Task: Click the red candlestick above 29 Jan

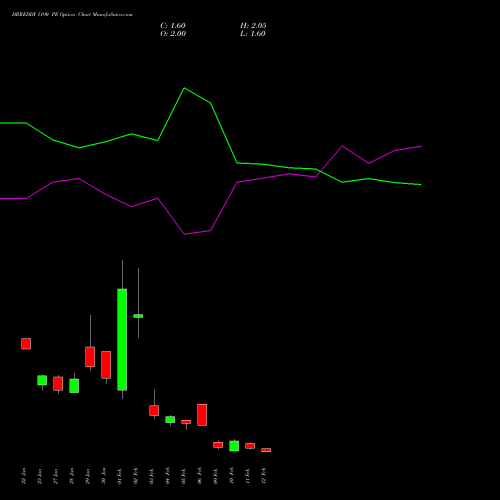Action: click(x=90, y=357)
